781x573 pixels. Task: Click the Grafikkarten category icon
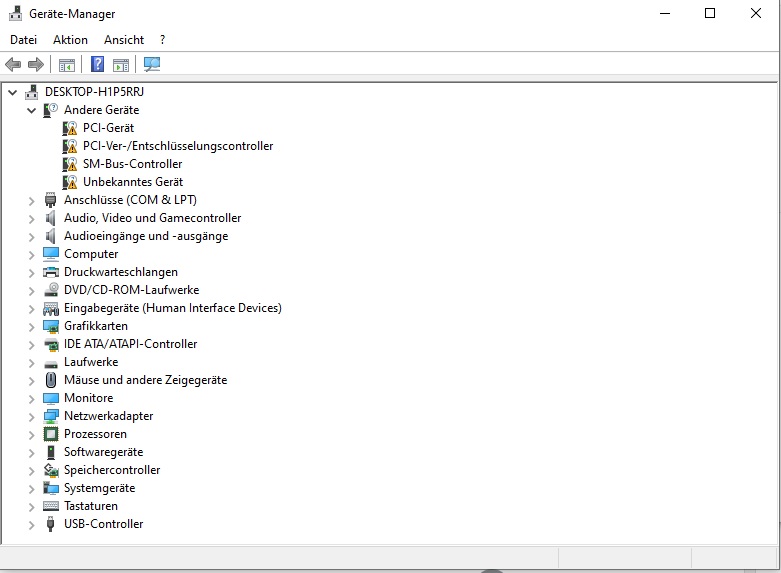[x=51, y=326]
